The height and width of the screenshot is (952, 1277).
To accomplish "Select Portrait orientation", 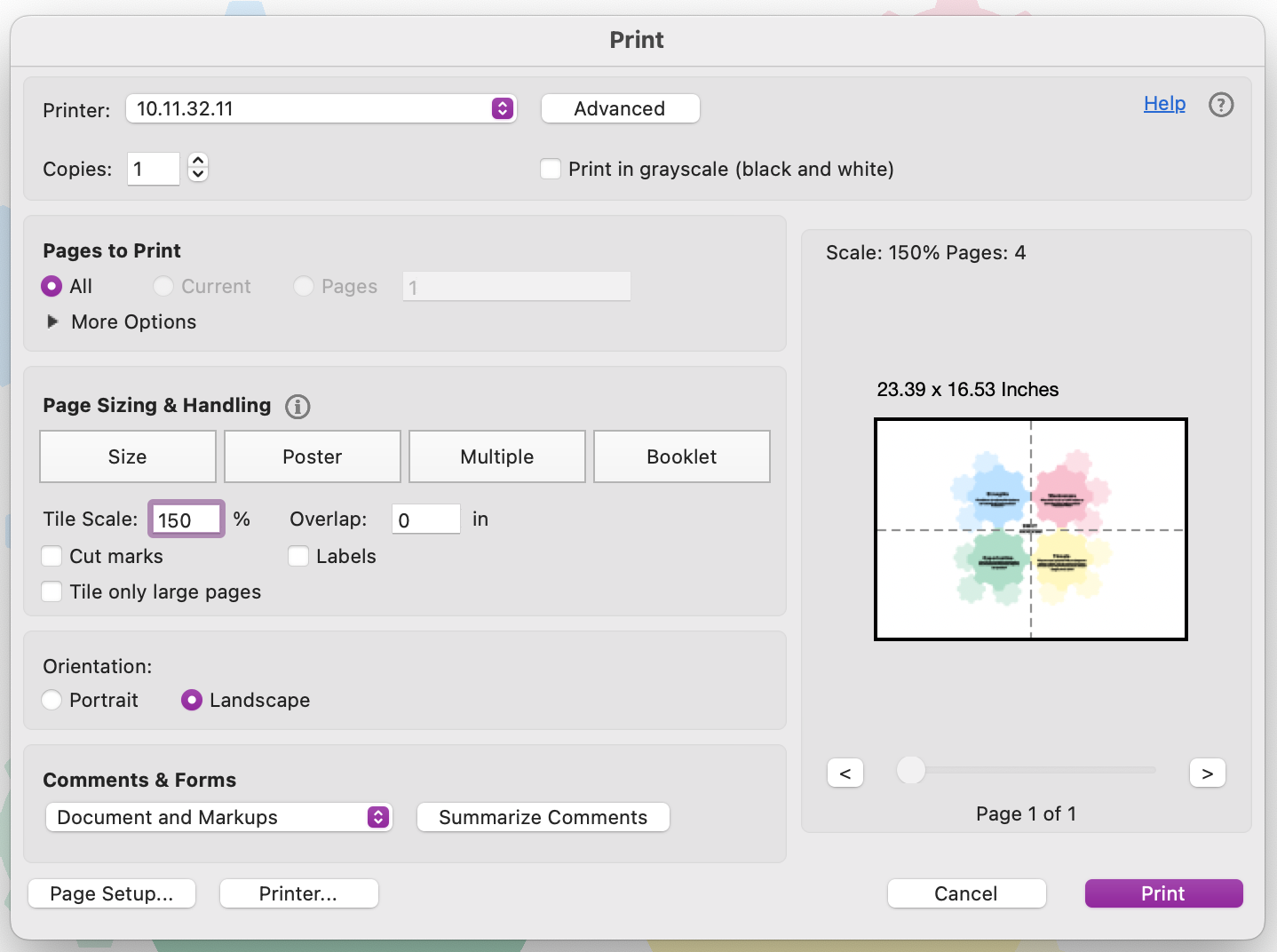I will [x=52, y=700].
